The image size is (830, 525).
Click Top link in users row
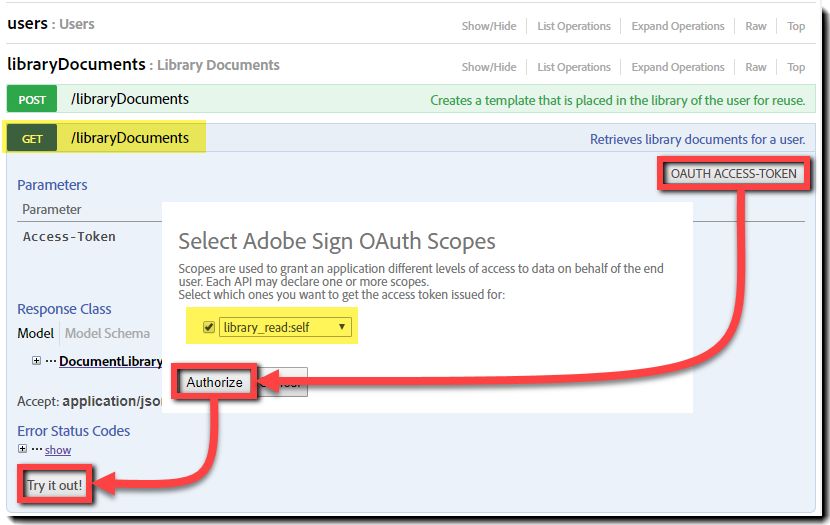(796, 26)
